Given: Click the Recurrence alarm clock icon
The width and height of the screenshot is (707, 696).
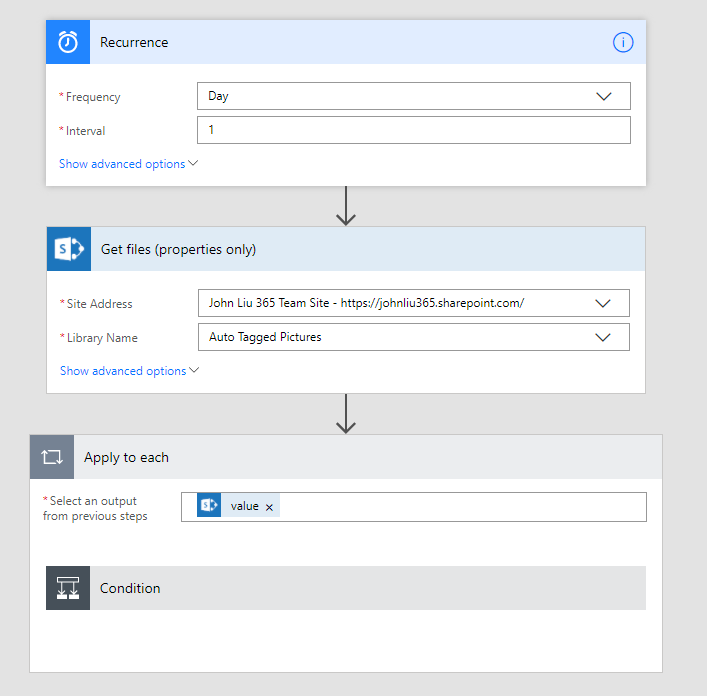Looking at the screenshot, I should (68, 43).
